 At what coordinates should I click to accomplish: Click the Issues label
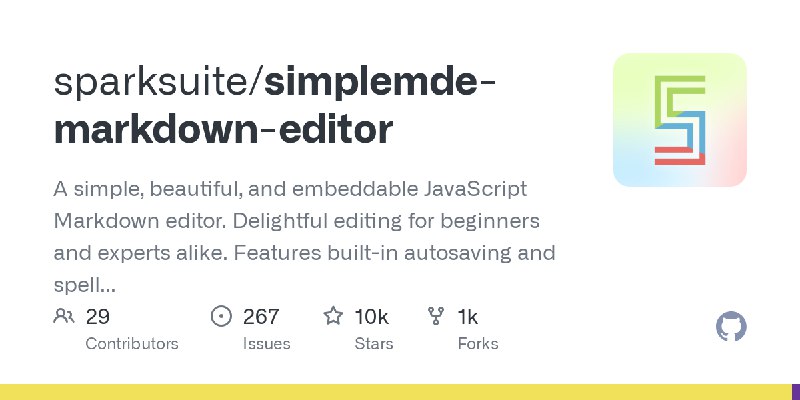point(266,343)
